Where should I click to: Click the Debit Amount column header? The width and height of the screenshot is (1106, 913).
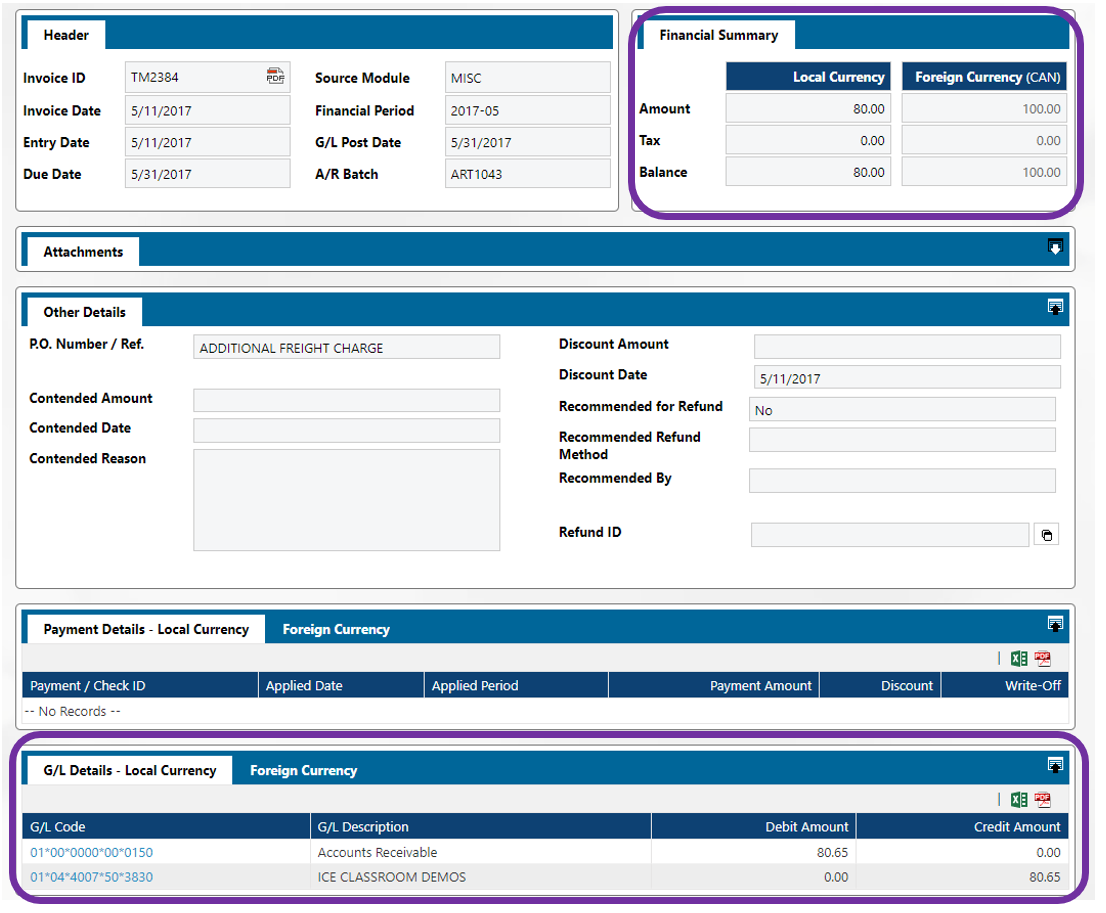[x=753, y=827]
